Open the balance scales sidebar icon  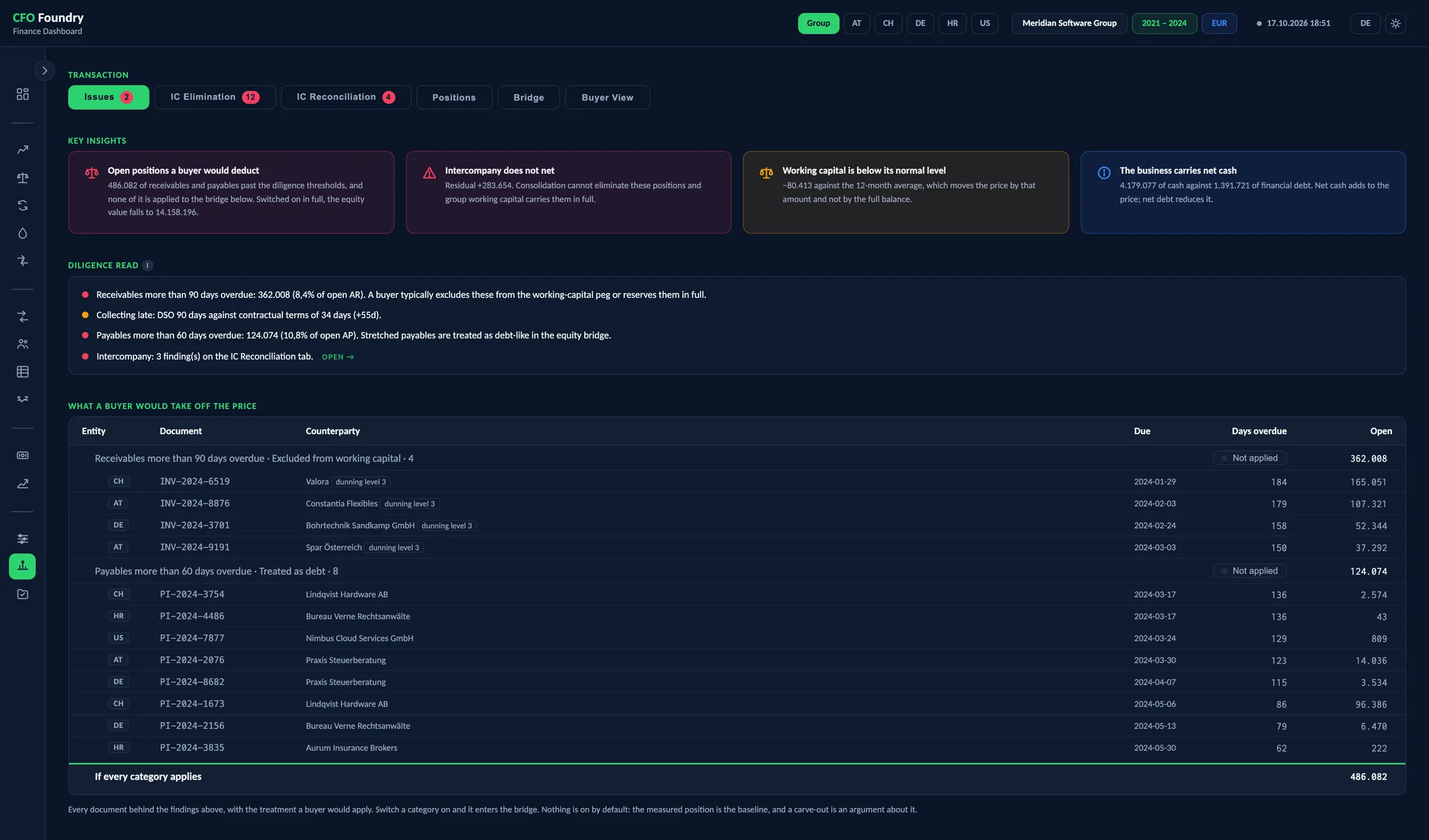pos(23,178)
